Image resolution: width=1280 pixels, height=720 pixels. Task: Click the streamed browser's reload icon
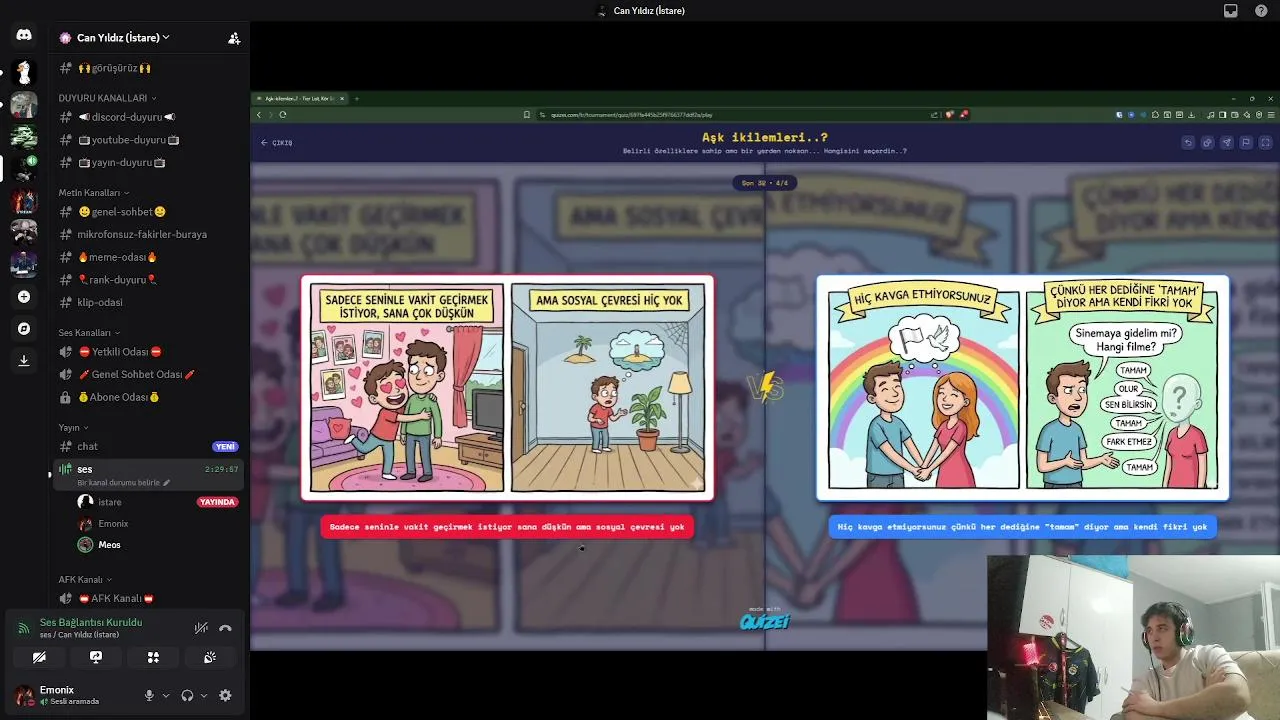coord(283,114)
